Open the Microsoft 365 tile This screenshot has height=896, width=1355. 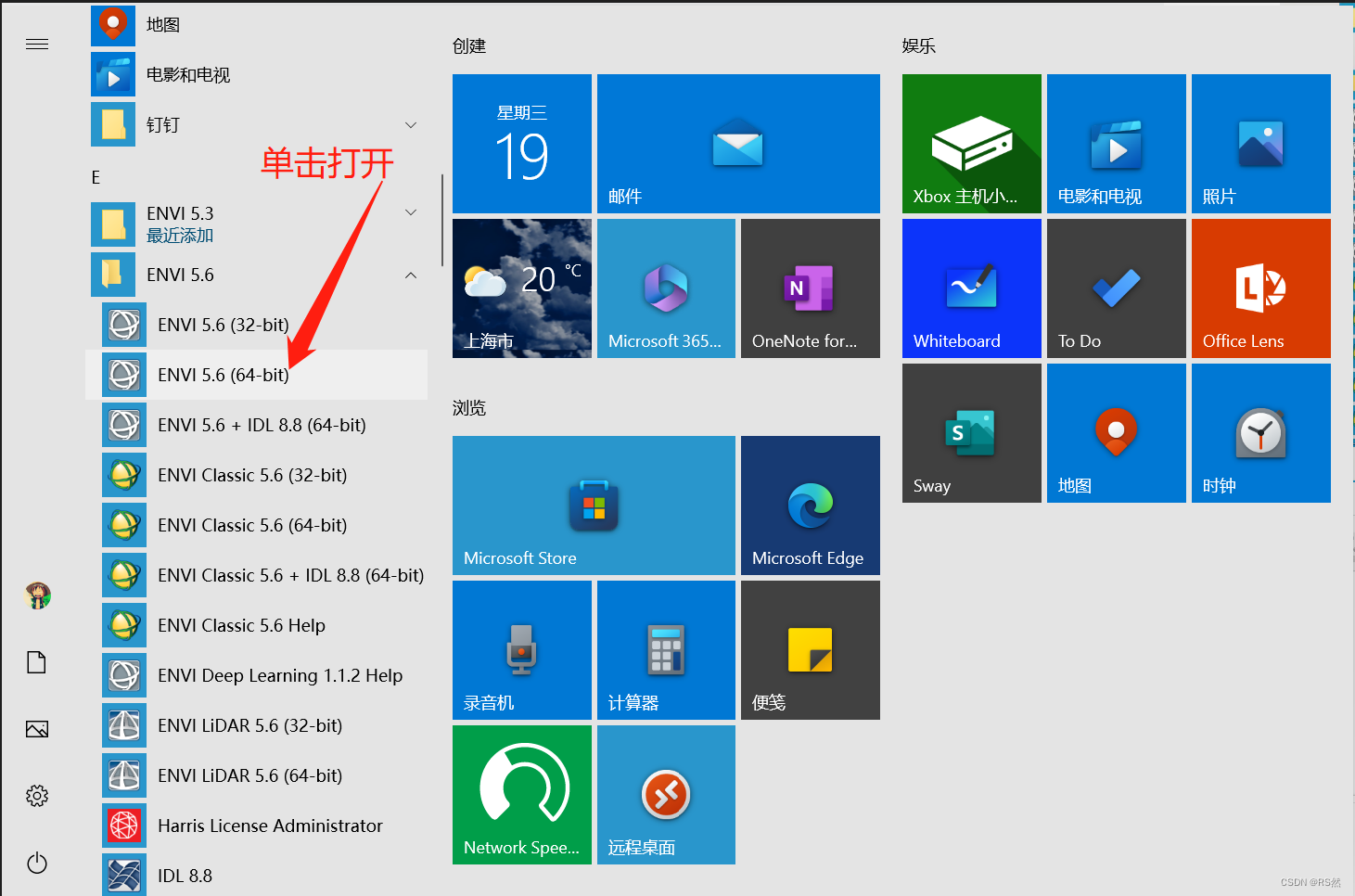666,288
